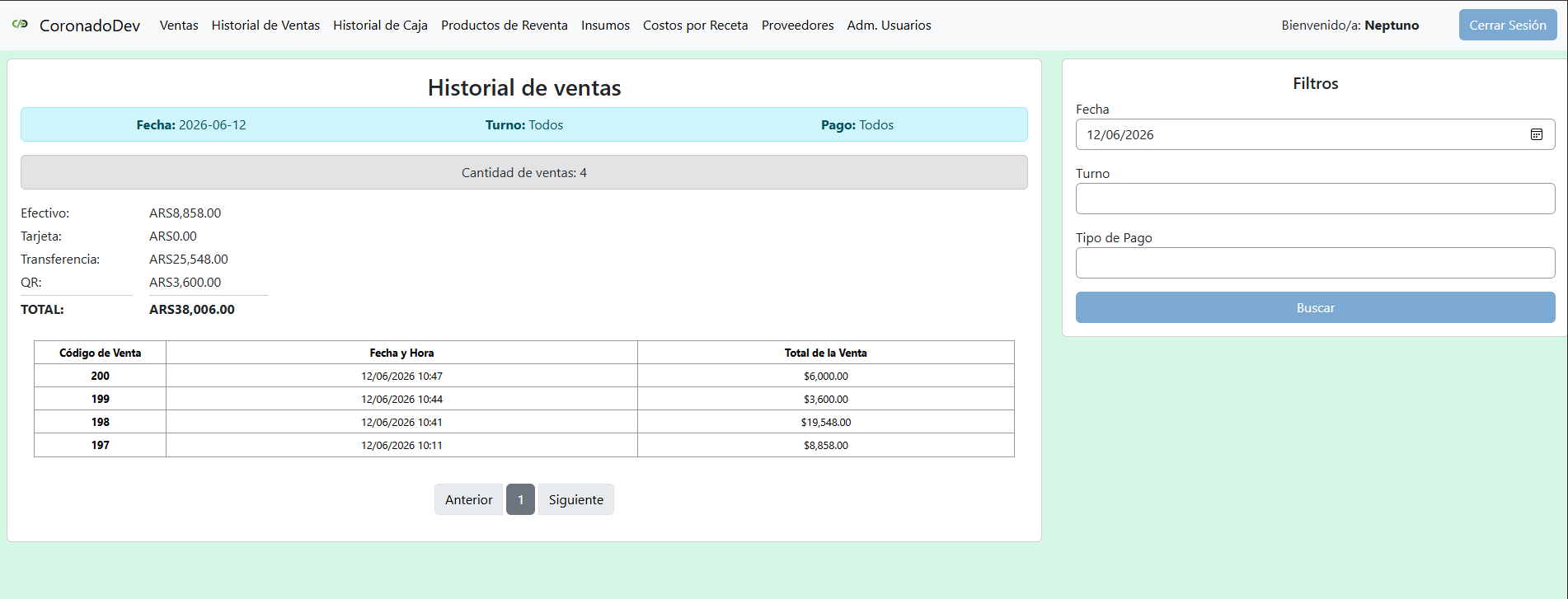Go to Proveedores page
Image resolution: width=1568 pixels, height=599 pixels.
(797, 26)
